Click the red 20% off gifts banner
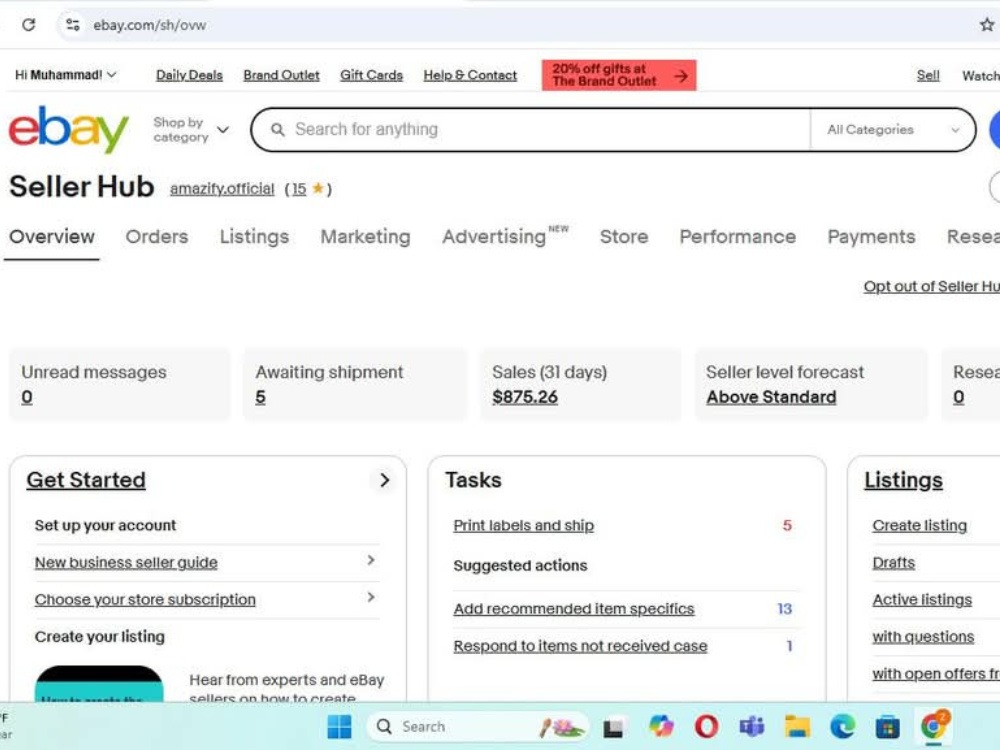The width and height of the screenshot is (1000, 750). (x=619, y=75)
